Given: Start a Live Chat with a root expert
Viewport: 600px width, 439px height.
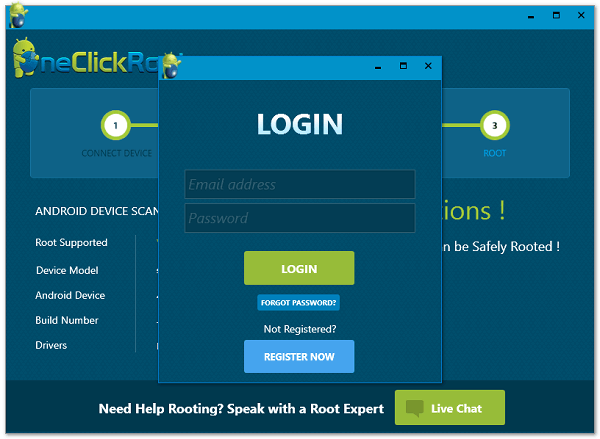Looking at the screenshot, I should (x=450, y=408).
